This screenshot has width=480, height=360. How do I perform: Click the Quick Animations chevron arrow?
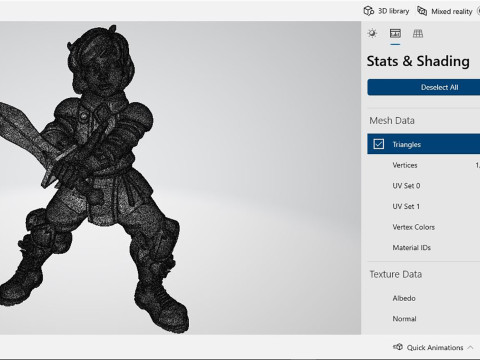tap(470, 348)
